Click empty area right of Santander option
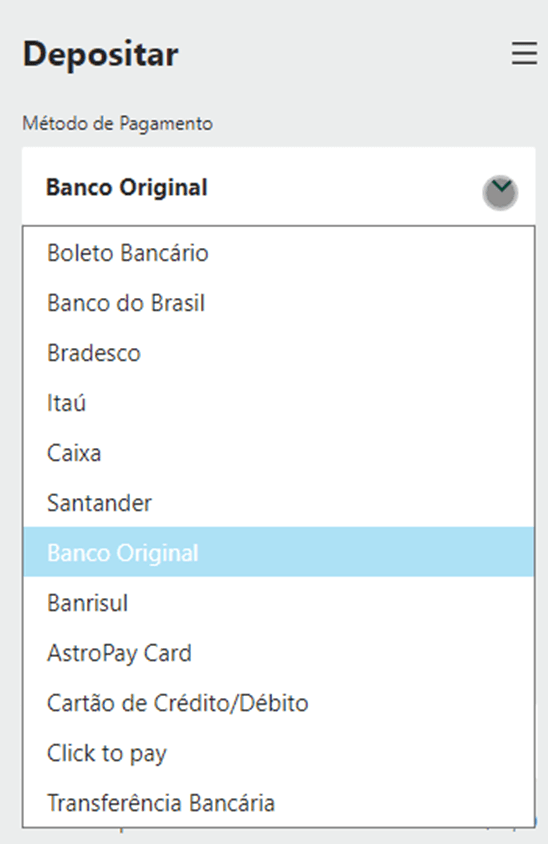This screenshot has width=548, height=844. tap(345, 503)
